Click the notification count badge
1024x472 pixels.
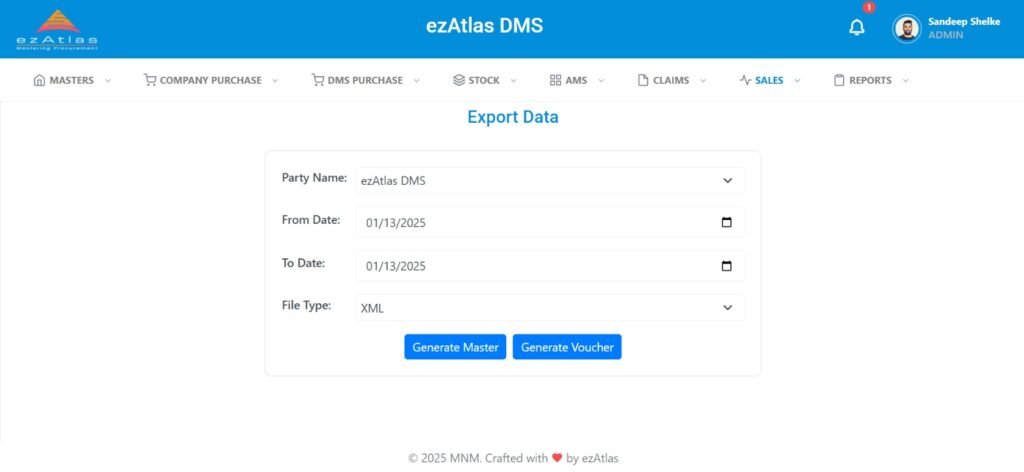(869, 8)
